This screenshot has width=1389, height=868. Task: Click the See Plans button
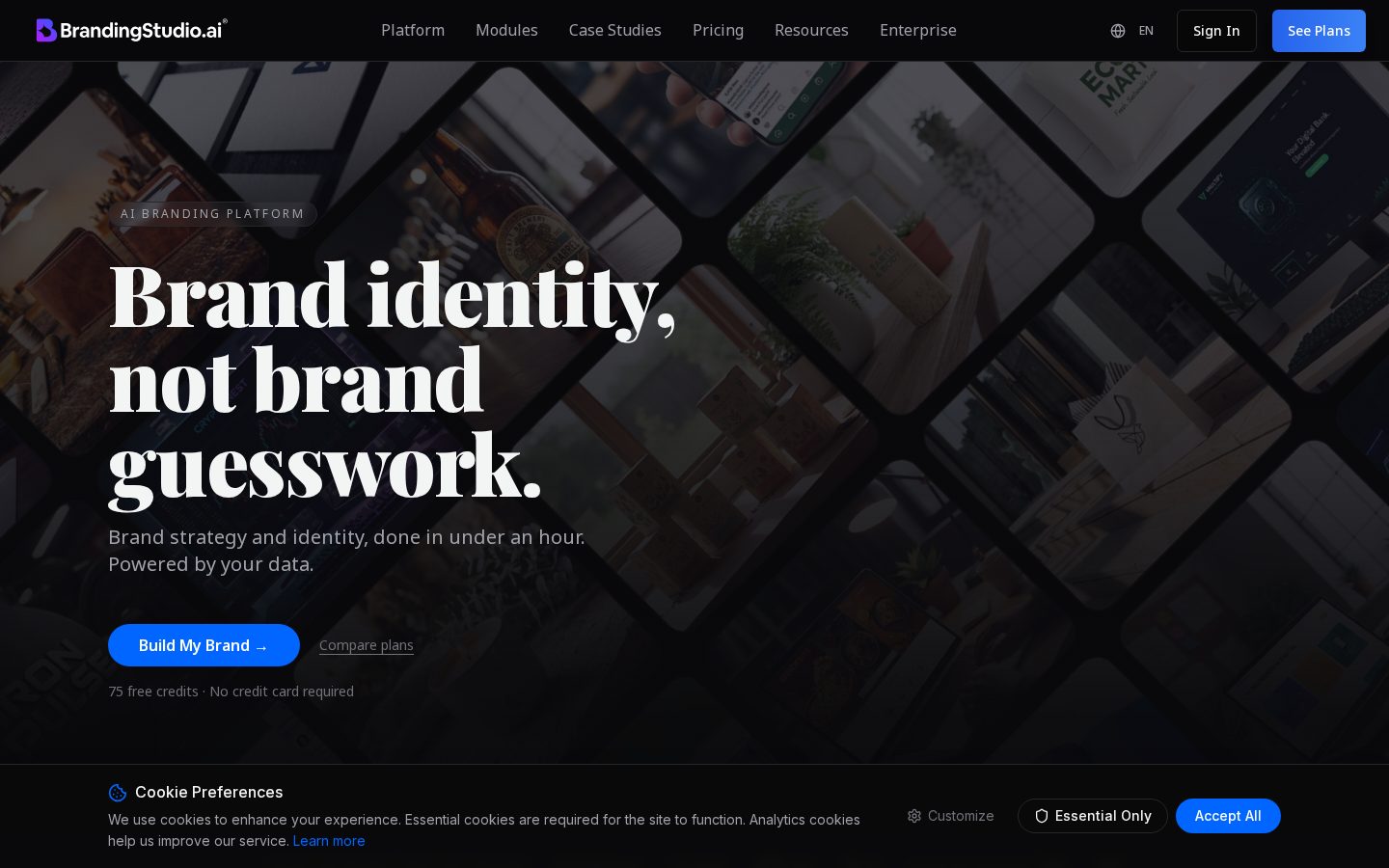(x=1319, y=31)
